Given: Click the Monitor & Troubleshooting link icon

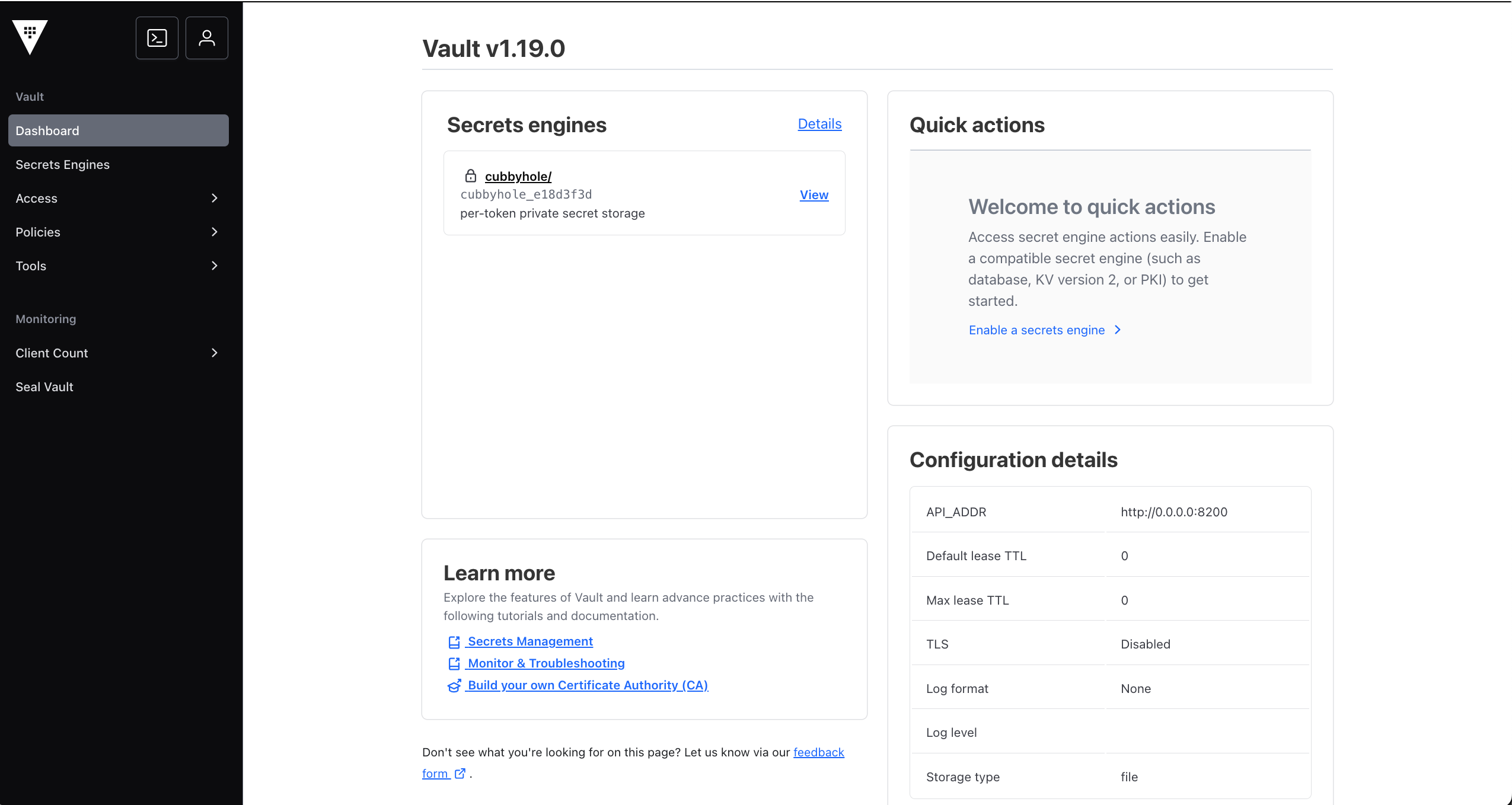Looking at the screenshot, I should coord(454,664).
